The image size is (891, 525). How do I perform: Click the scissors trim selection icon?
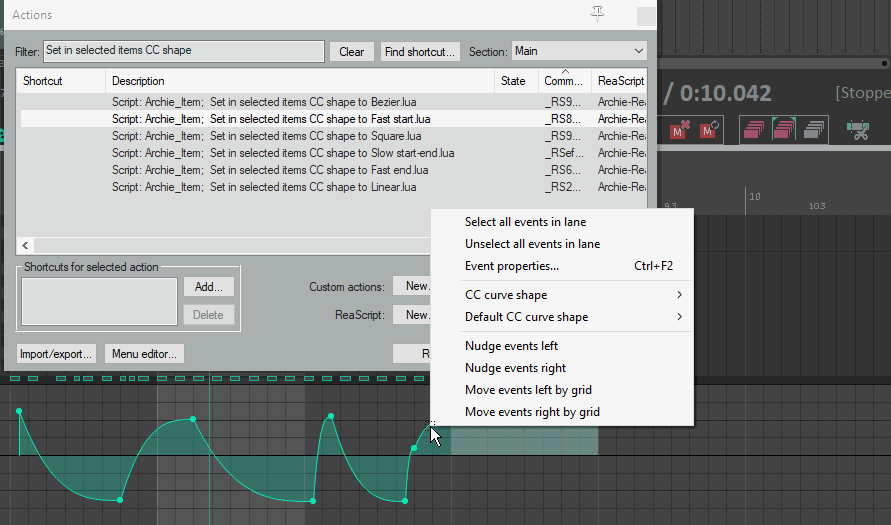(858, 130)
